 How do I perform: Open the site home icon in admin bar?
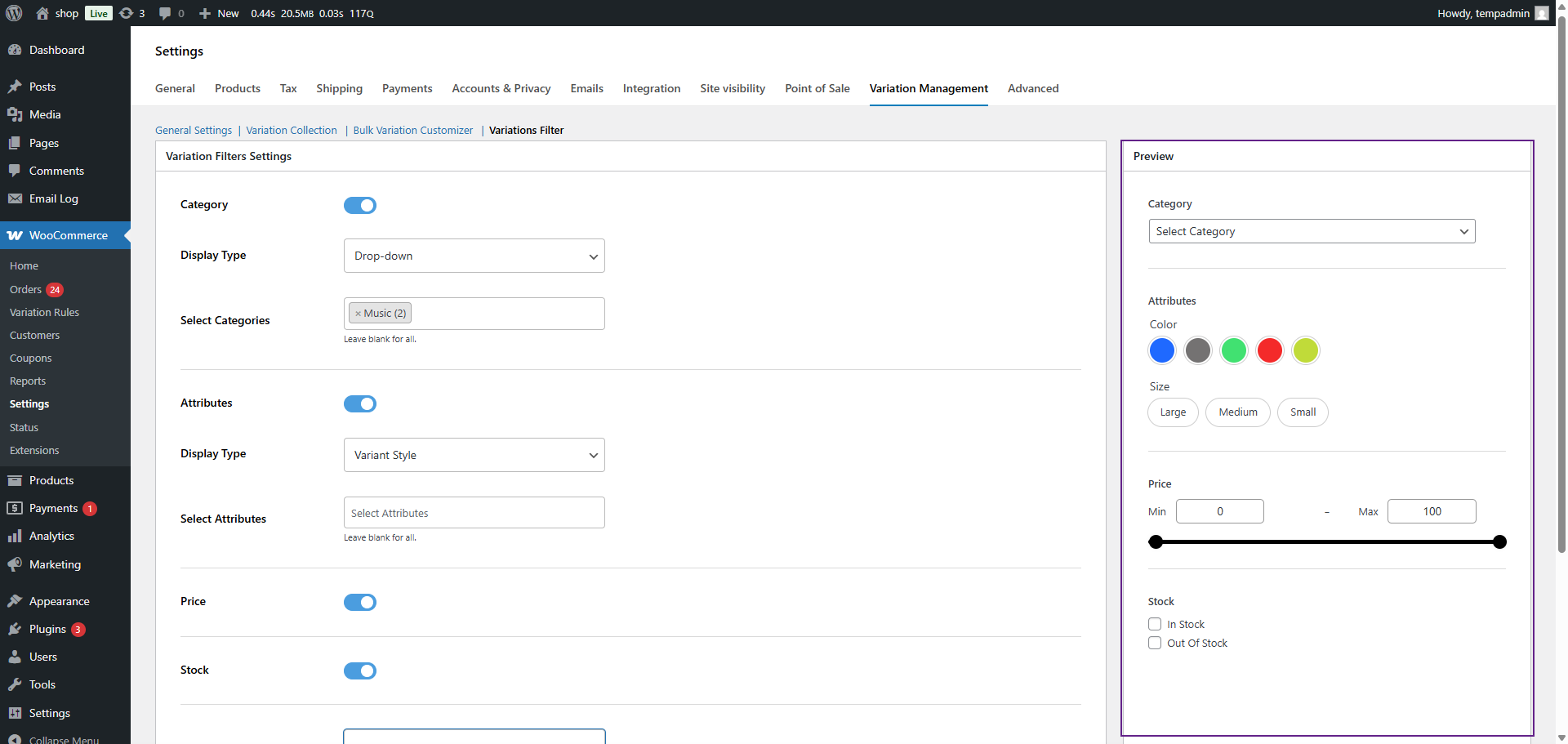pyautogui.click(x=42, y=13)
